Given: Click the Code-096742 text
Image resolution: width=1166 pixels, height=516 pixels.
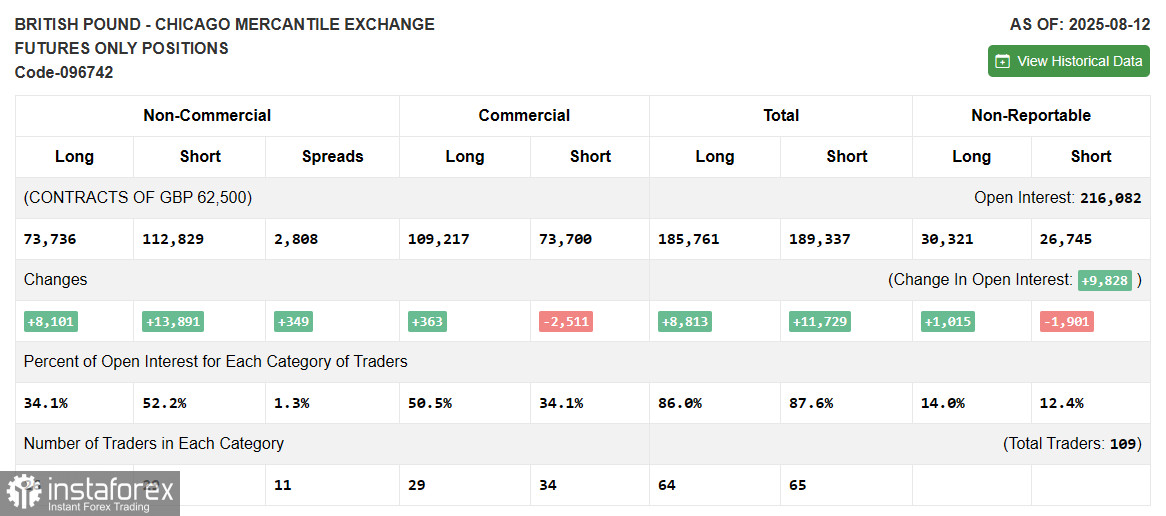Looking at the screenshot, I should (64, 73).
